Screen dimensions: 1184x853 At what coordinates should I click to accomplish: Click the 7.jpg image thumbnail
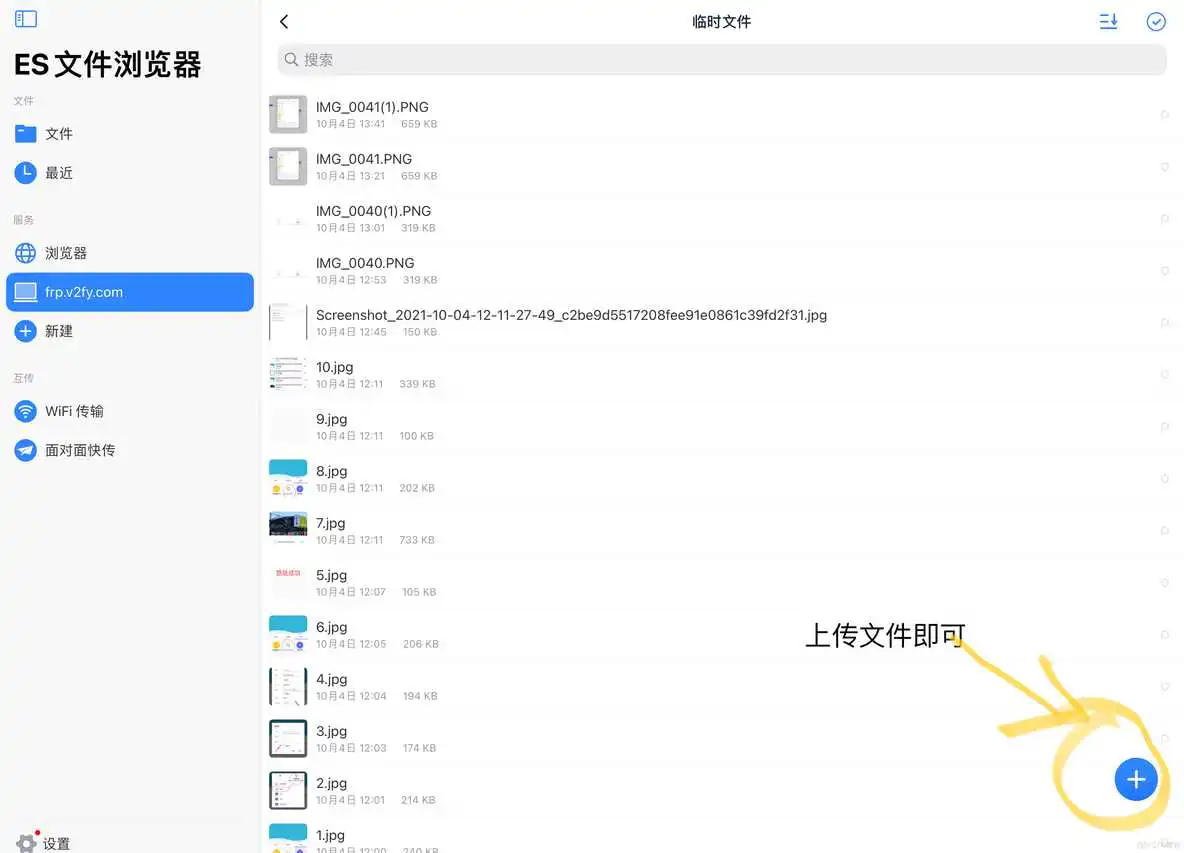[x=287, y=530]
